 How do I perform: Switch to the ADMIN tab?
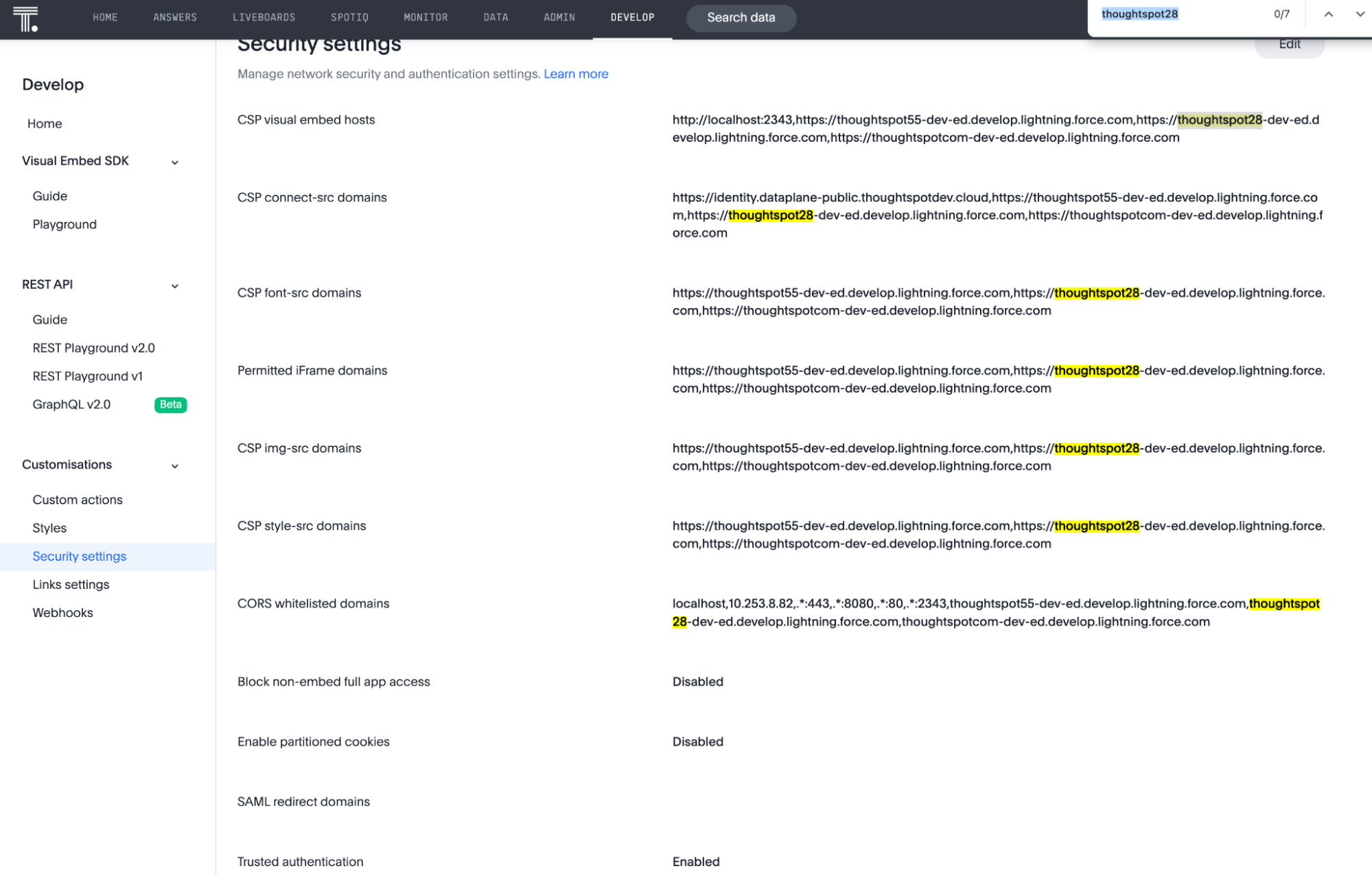click(x=558, y=17)
